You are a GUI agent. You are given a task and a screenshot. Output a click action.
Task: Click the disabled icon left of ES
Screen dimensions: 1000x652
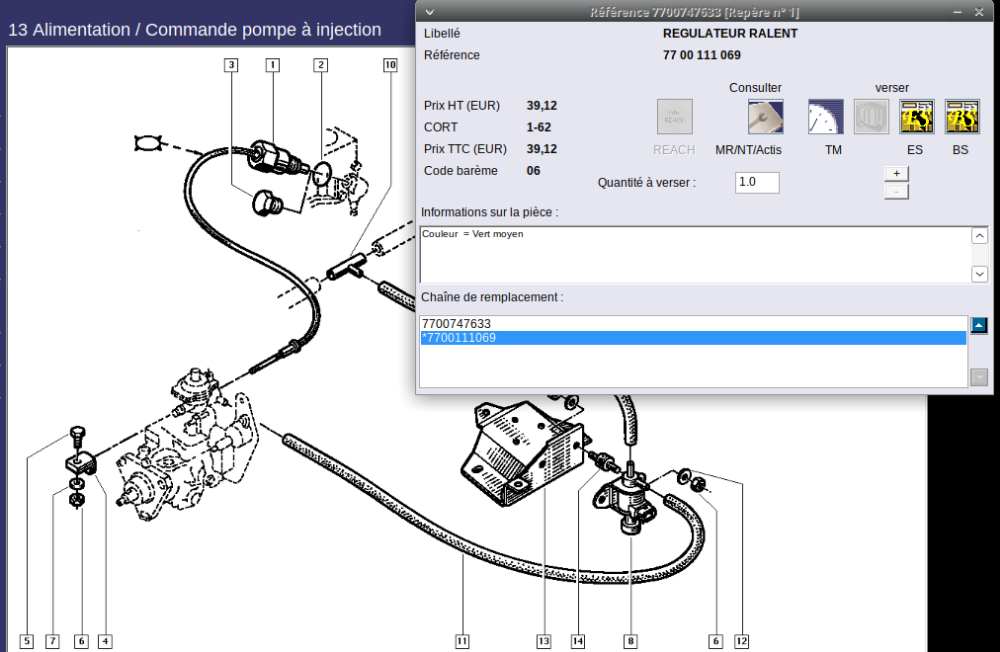point(871,117)
